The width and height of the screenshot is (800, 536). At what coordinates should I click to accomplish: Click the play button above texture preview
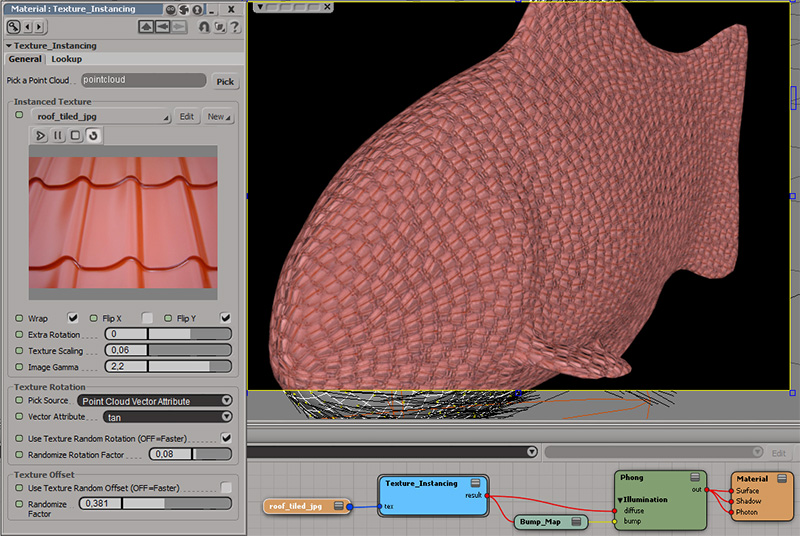(41, 135)
